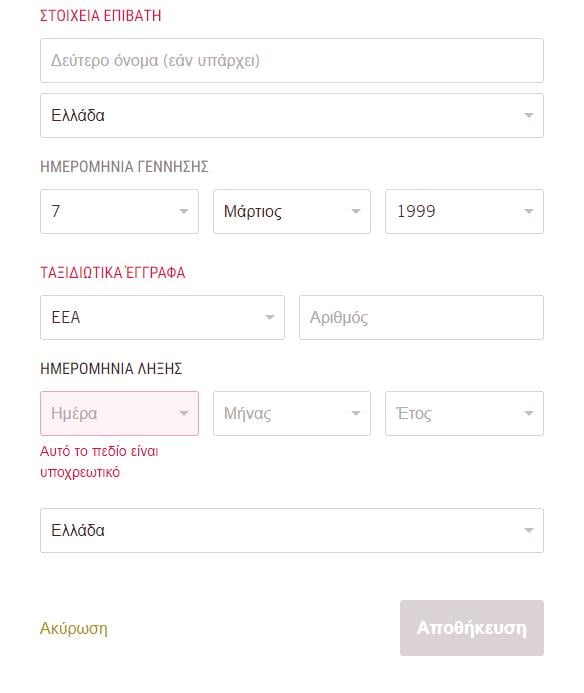The image size is (584, 693).
Task: Click arrow icon on the Μάρτιος dropdown
Action: [x=355, y=211]
